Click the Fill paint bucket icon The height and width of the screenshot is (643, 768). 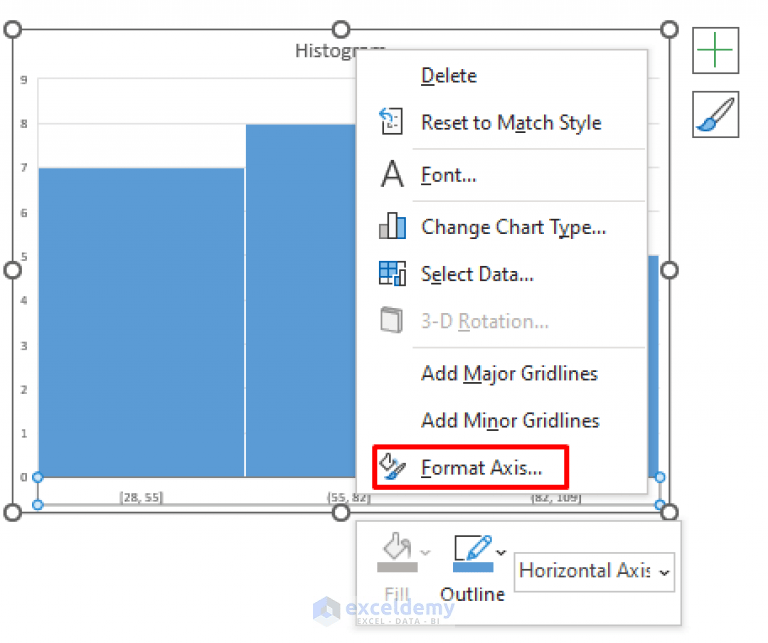(399, 548)
